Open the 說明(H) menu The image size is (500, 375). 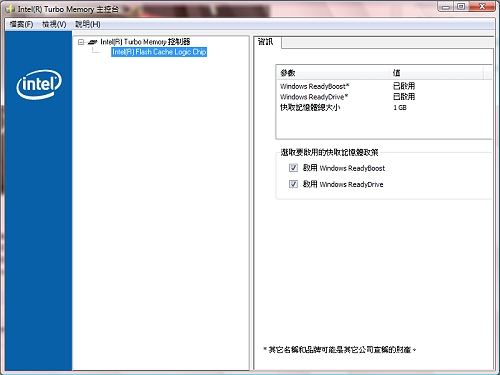click(87, 24)
